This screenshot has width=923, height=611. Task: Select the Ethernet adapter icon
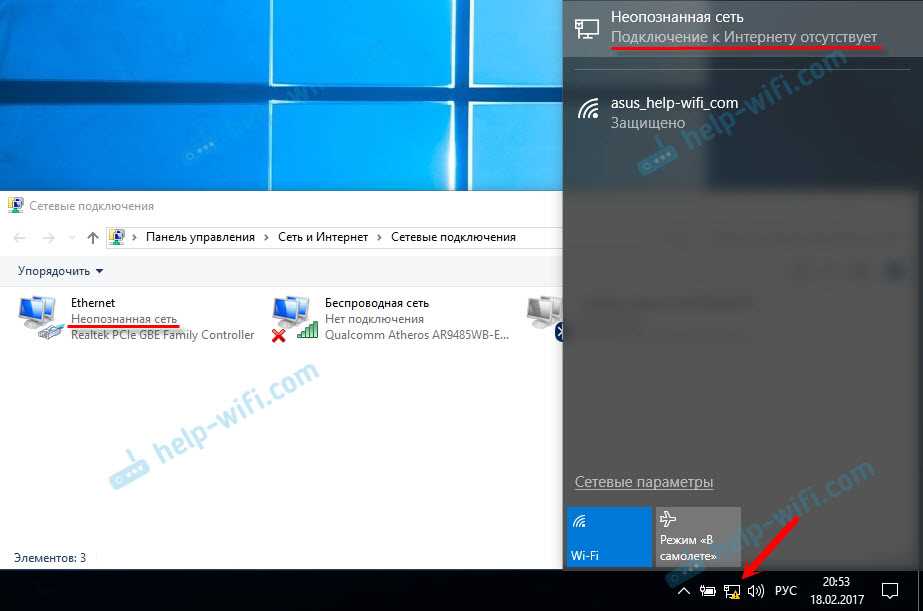pos(40,318)
